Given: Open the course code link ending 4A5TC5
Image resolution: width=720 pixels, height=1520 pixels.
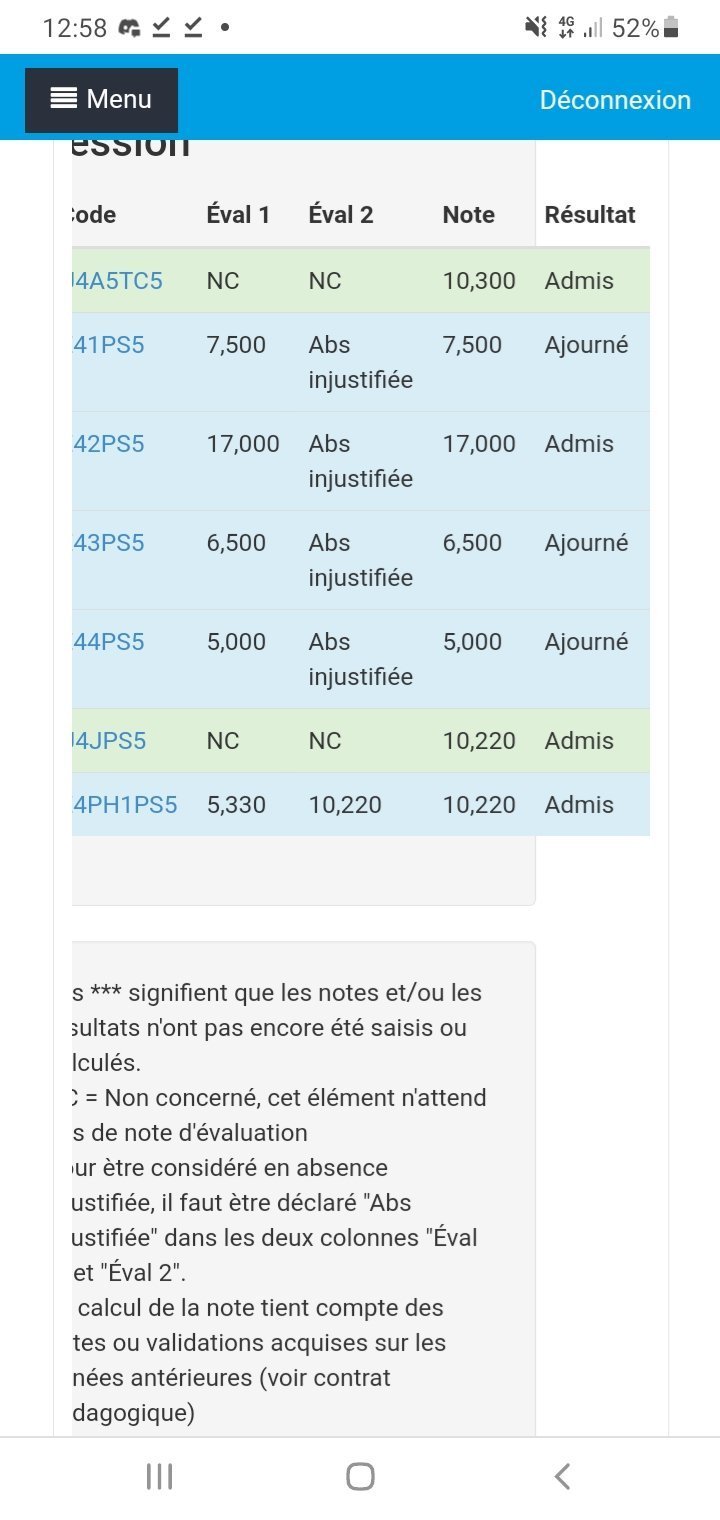Looking at the screenshot, I should [116, 281].
